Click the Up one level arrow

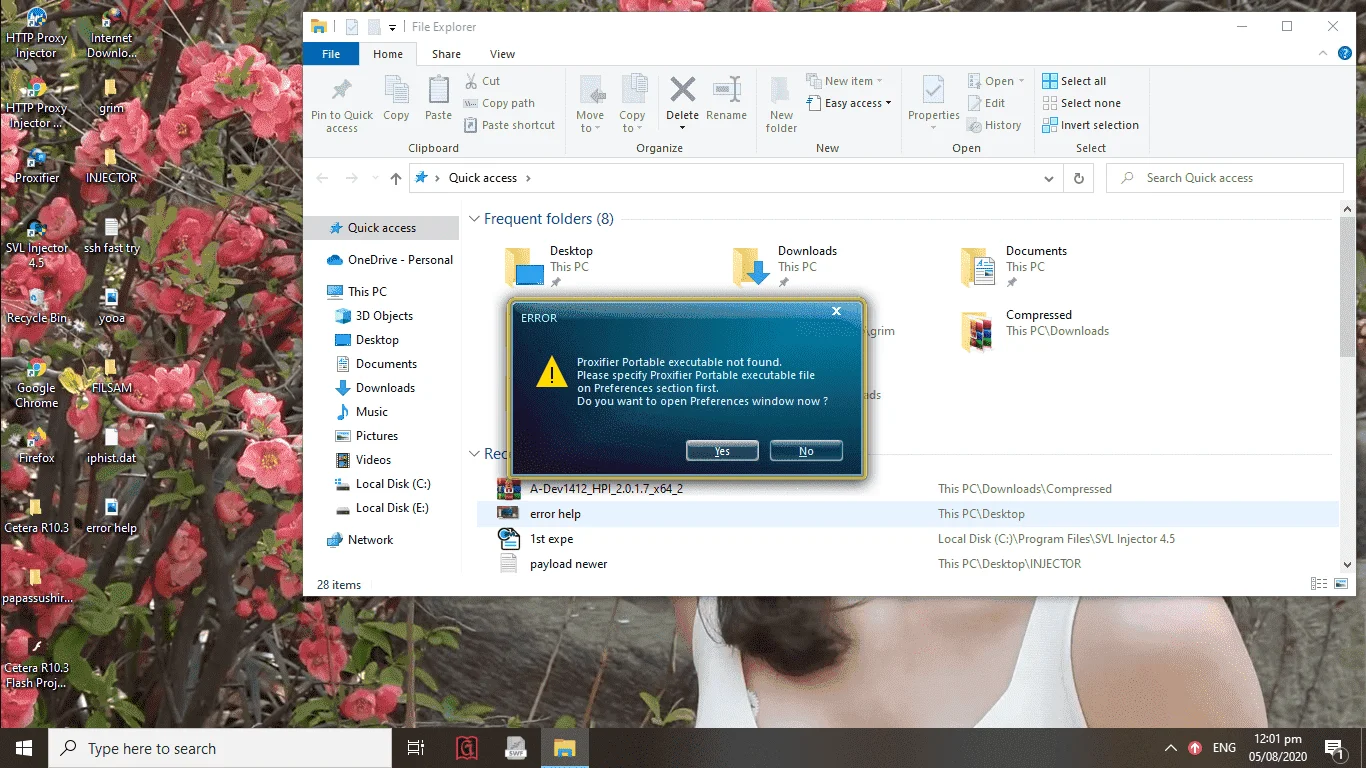coord(396,178)
